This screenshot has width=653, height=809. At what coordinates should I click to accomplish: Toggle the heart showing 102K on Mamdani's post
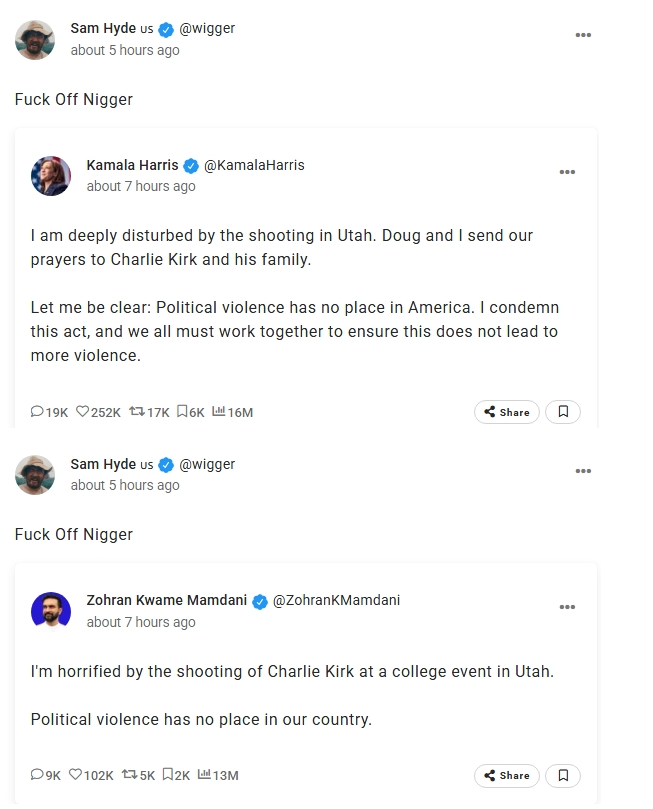[75, 774]
